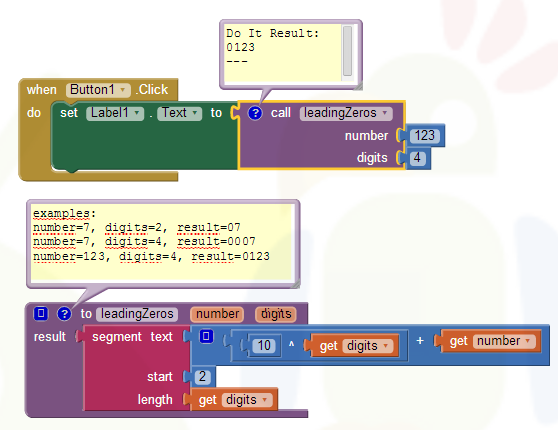
Task: Grab the resize corner of the Do It Result bubble
Action: 358,86
